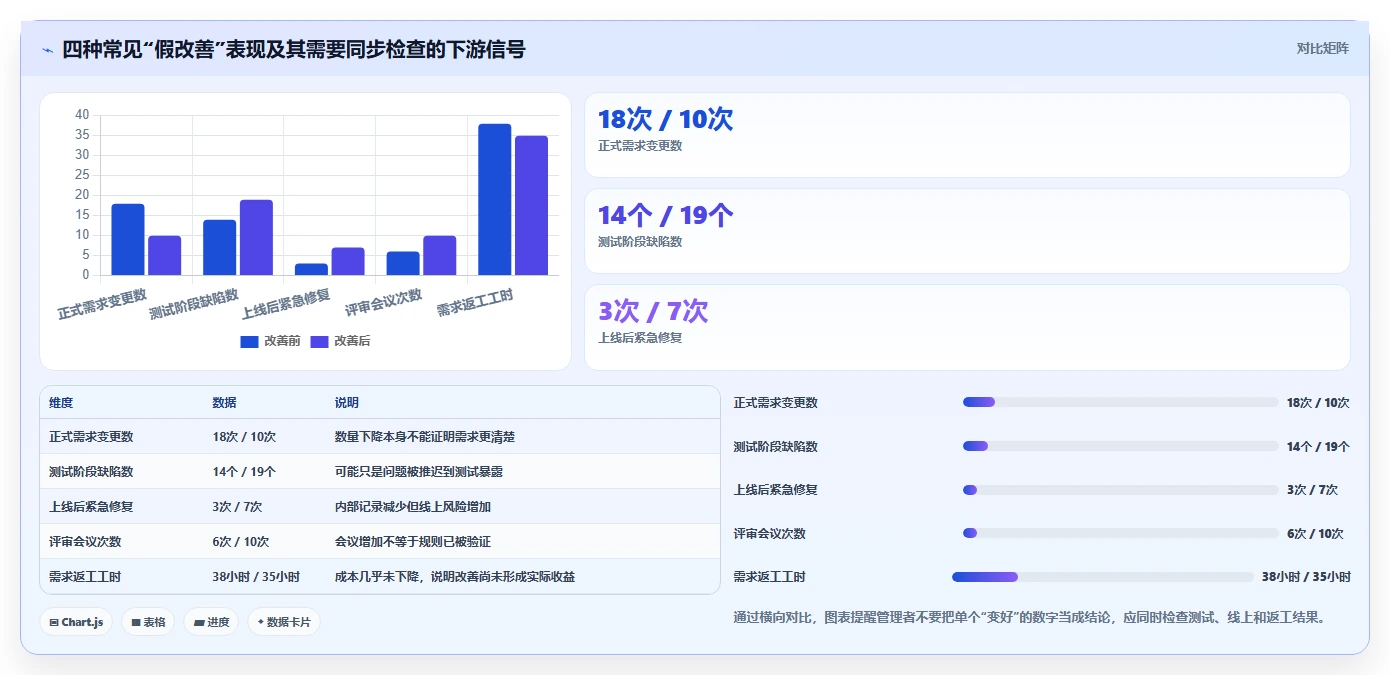
Task: Select table cell 测试阶段缺陷数
Action: pyautogui.click(x=91, y=472)
